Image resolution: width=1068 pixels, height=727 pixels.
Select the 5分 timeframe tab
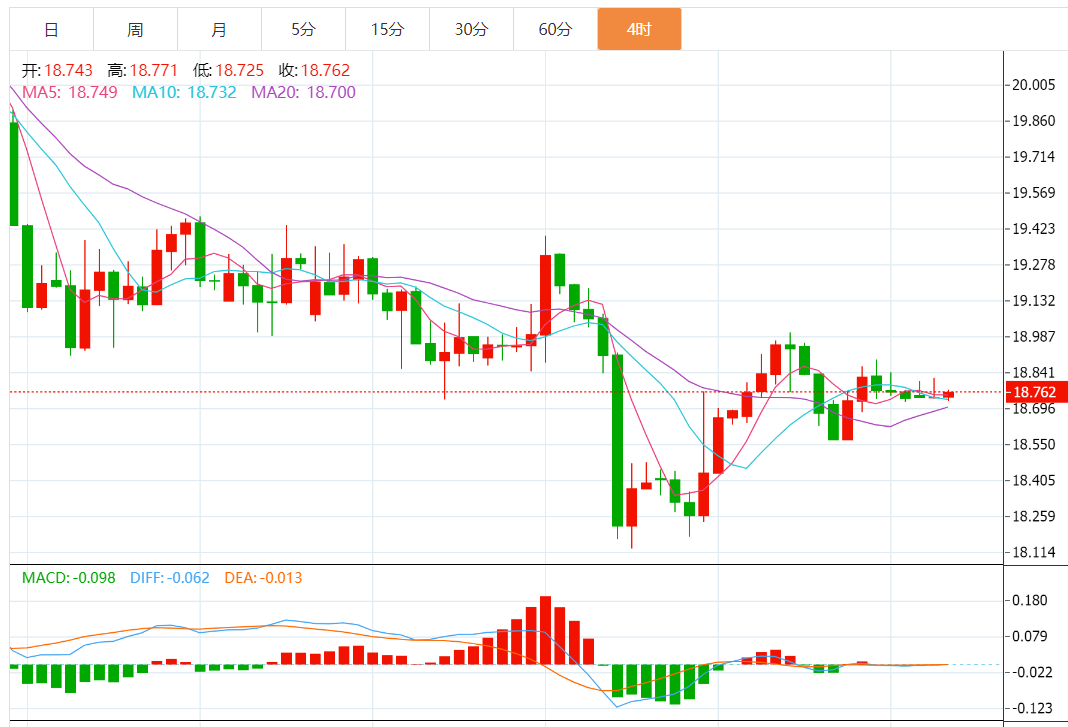303,29
